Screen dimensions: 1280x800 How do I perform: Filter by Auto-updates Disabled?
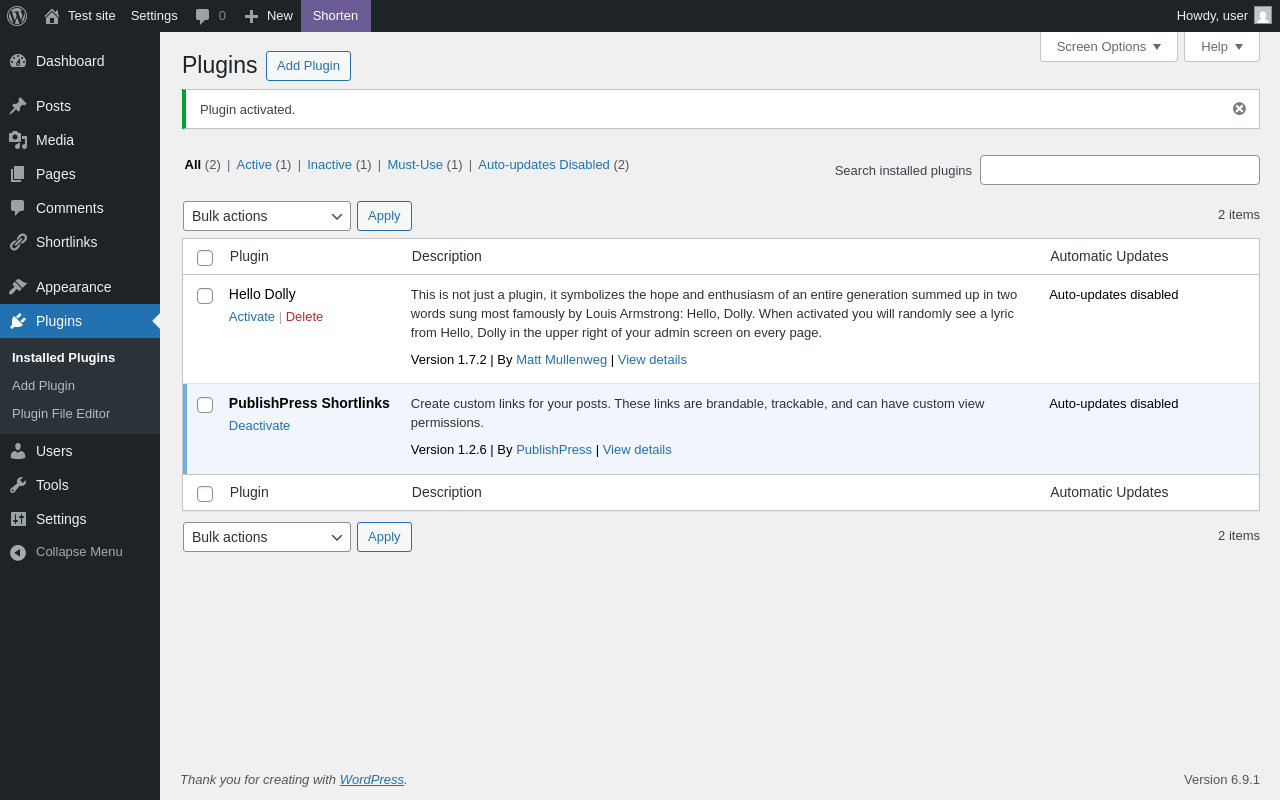click(x=544, y=165)
